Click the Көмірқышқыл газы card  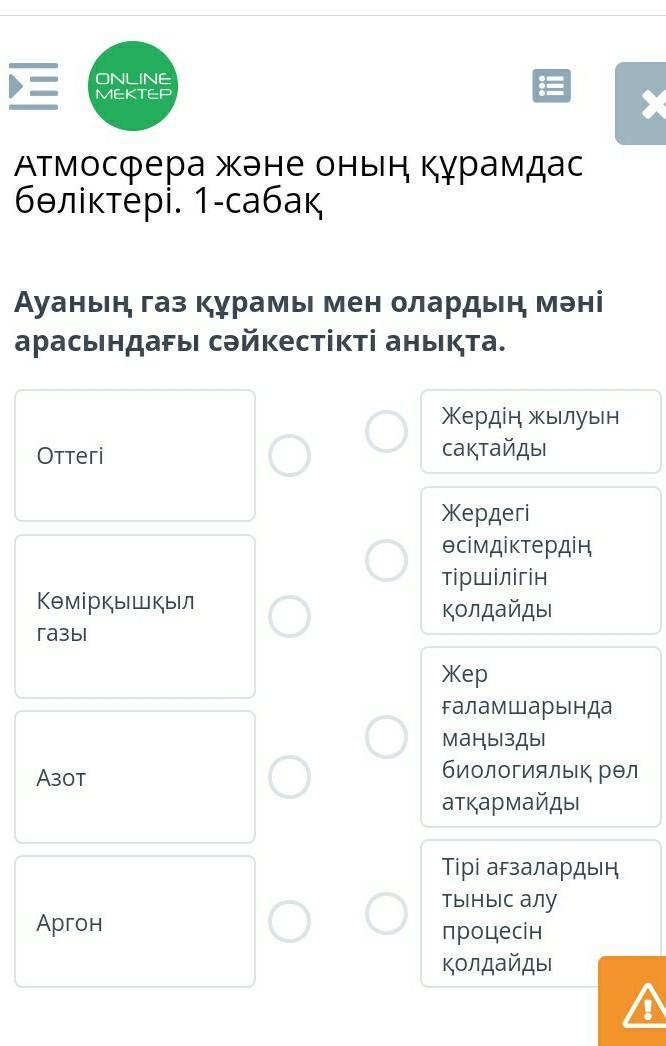[x=135, y=616]
